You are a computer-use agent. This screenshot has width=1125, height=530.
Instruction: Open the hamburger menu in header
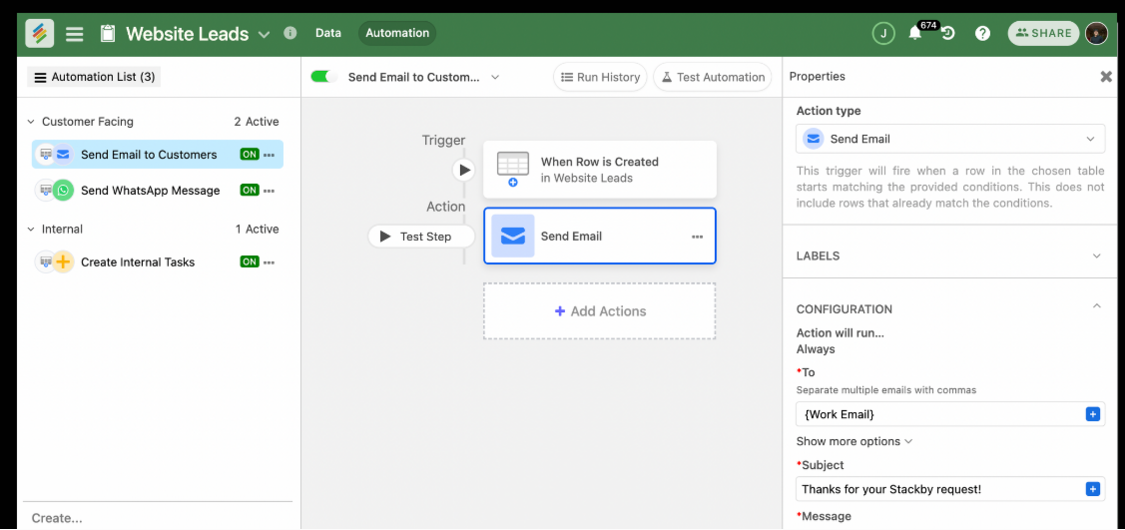[x=75, y=34]
